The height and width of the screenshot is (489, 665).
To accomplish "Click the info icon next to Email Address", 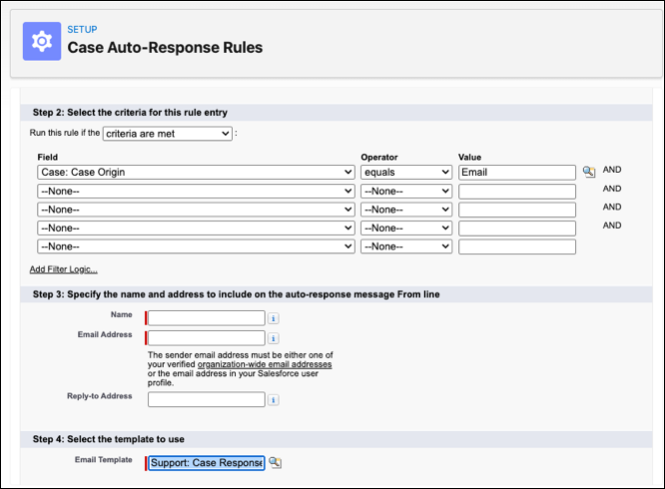I will pos(274,338).
